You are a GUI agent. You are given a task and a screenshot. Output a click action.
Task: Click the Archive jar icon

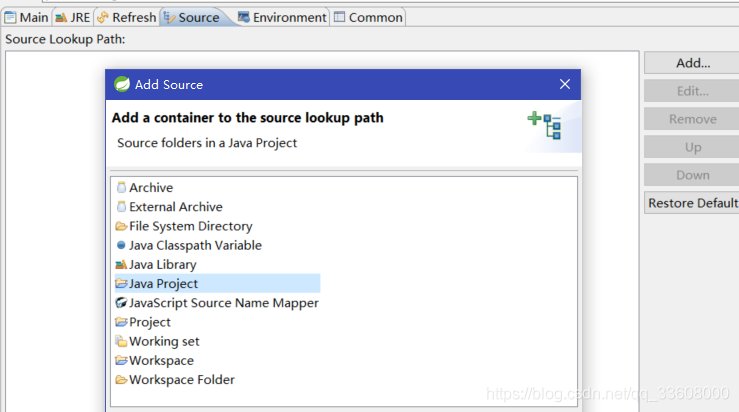[121, 188]
